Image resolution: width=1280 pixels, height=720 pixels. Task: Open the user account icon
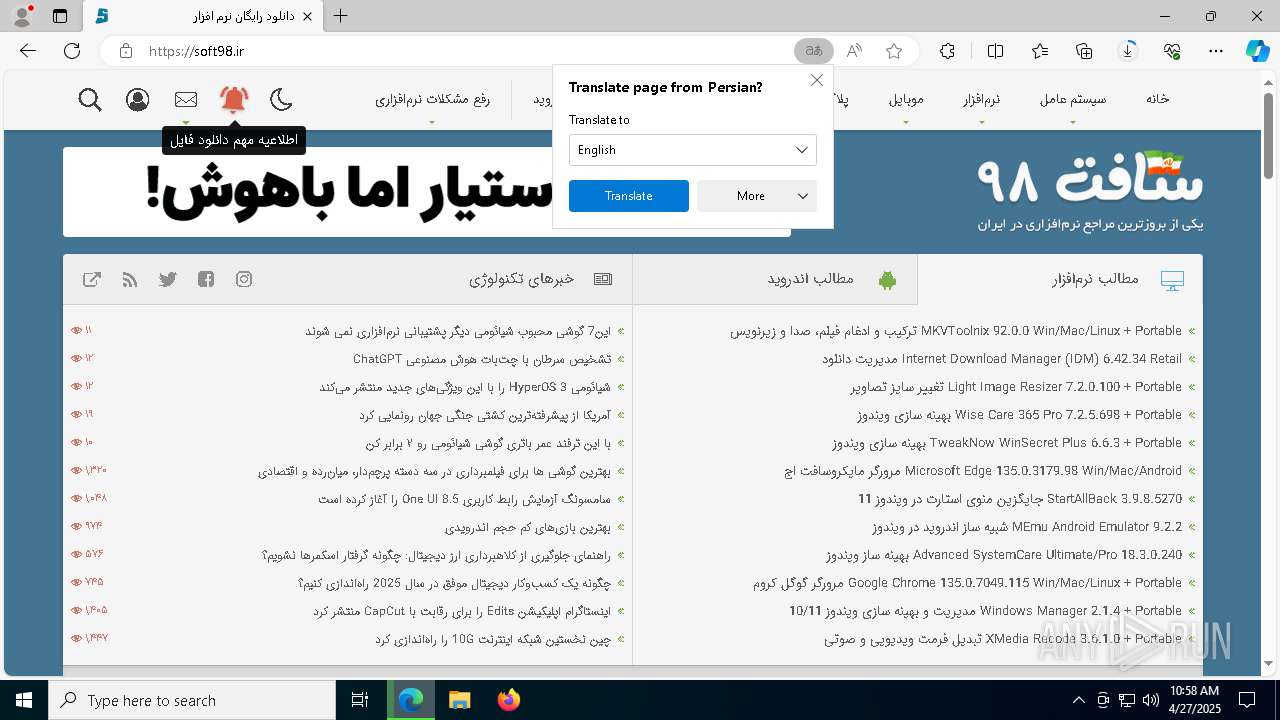click(138, 99)
